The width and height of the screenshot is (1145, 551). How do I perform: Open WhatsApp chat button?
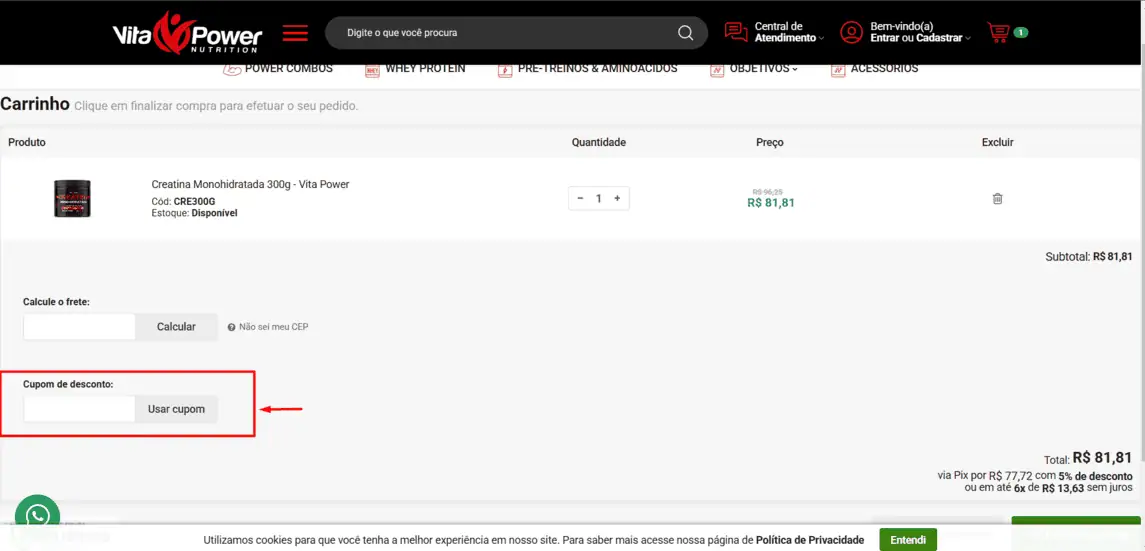pyautogui.click(x=37, y=517)
